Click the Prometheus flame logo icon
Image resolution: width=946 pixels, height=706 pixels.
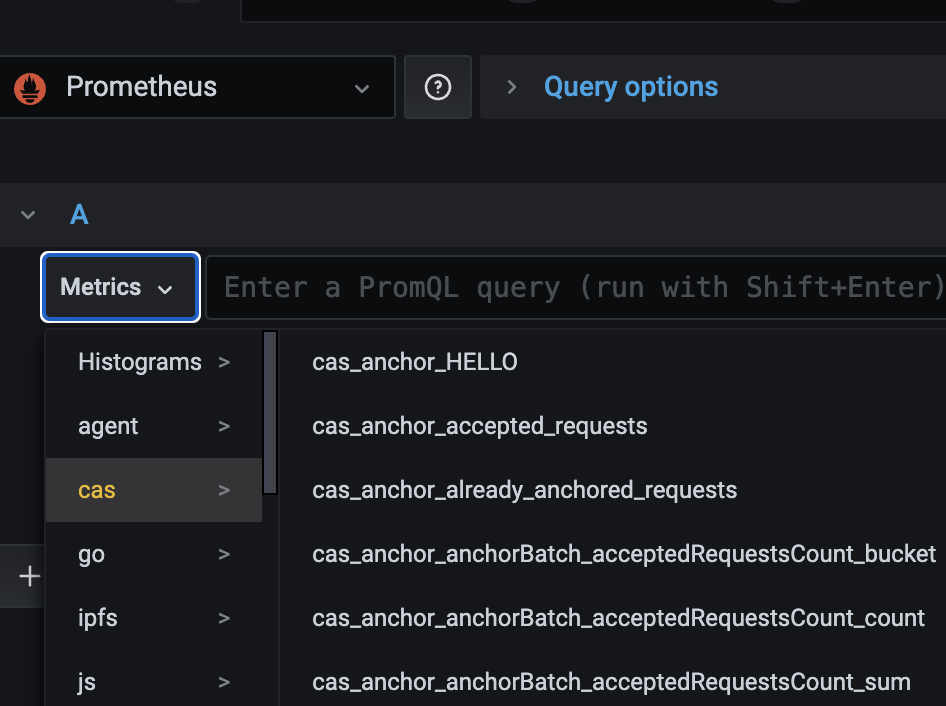[x=30, y=88]
